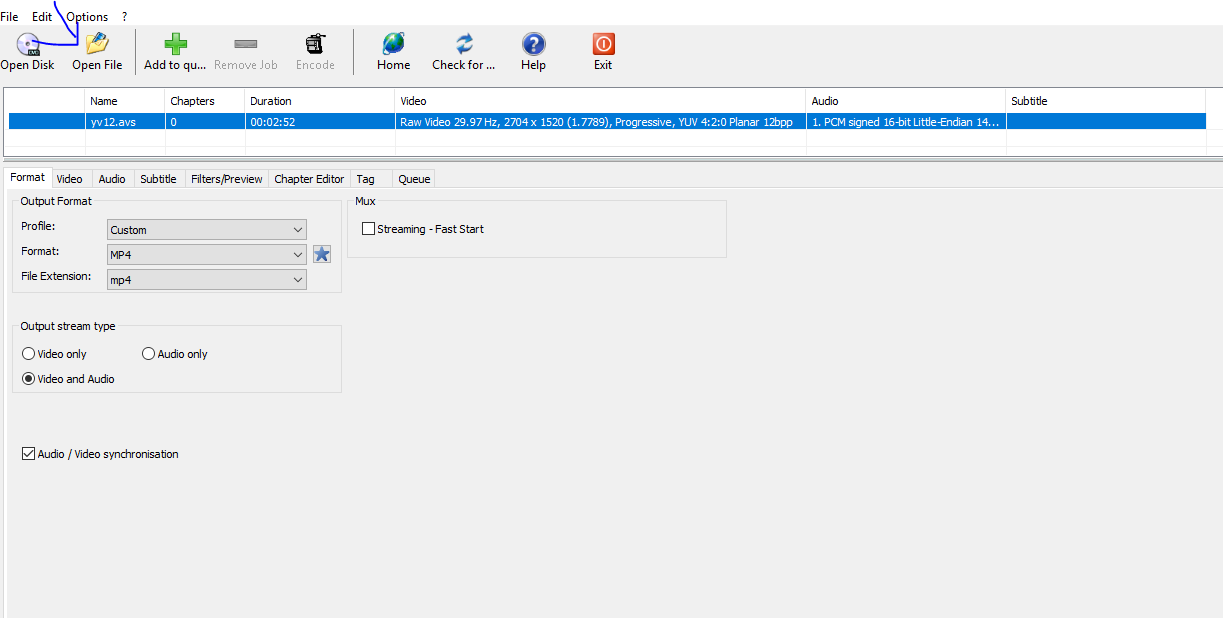The image size is (1223, 618).
Task: Select the Format tab
Action: click(x=27, y=177)
